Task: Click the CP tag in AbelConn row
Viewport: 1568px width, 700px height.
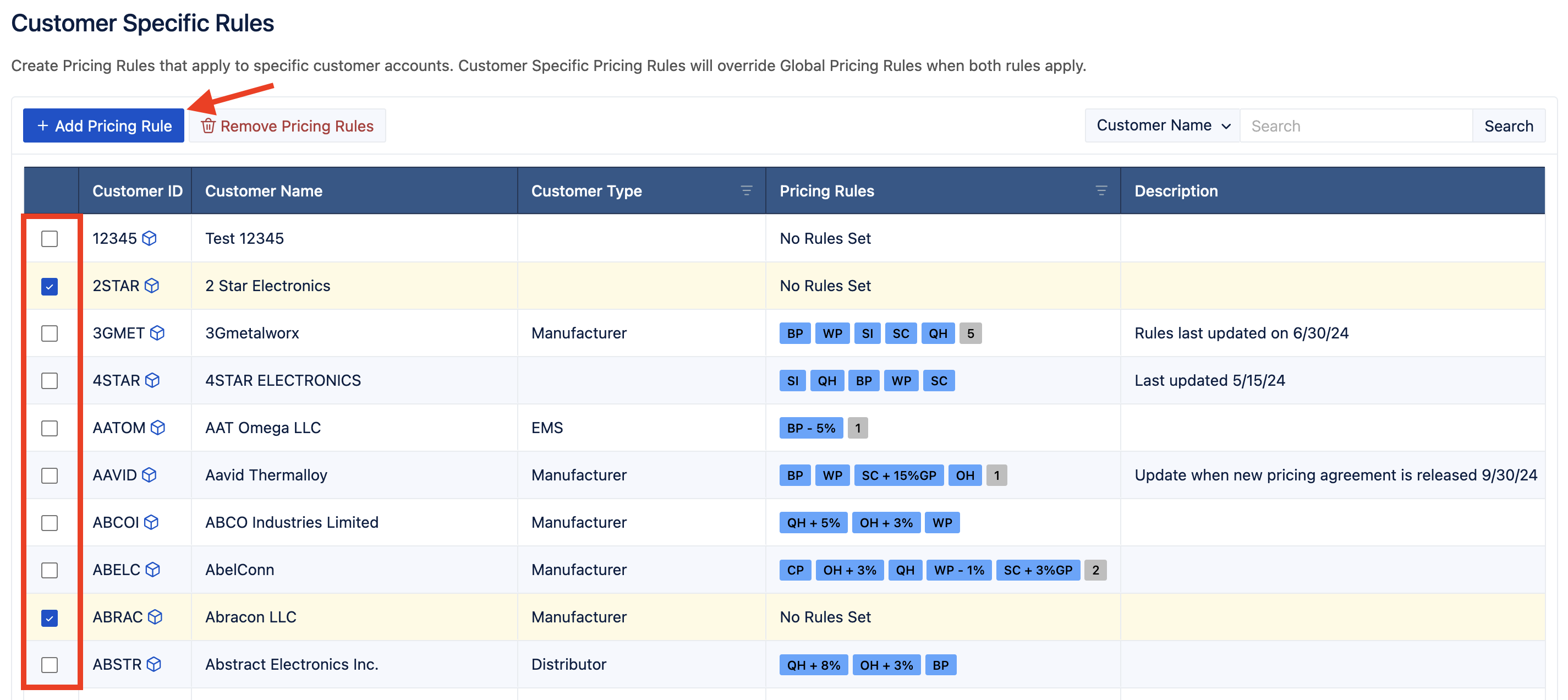Action: (795, 570)
